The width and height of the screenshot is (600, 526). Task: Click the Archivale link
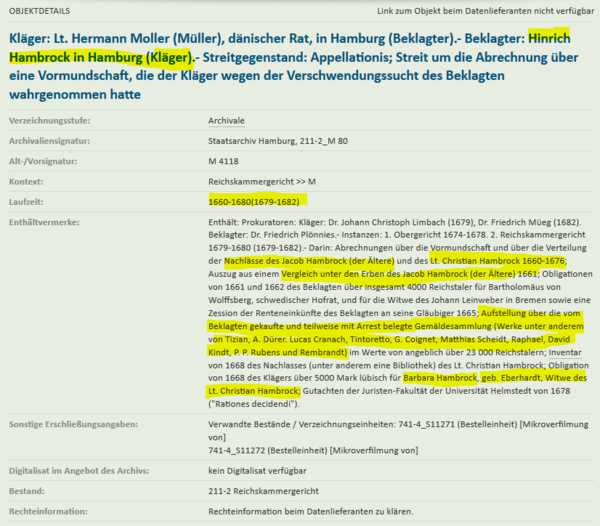(226, 120)
